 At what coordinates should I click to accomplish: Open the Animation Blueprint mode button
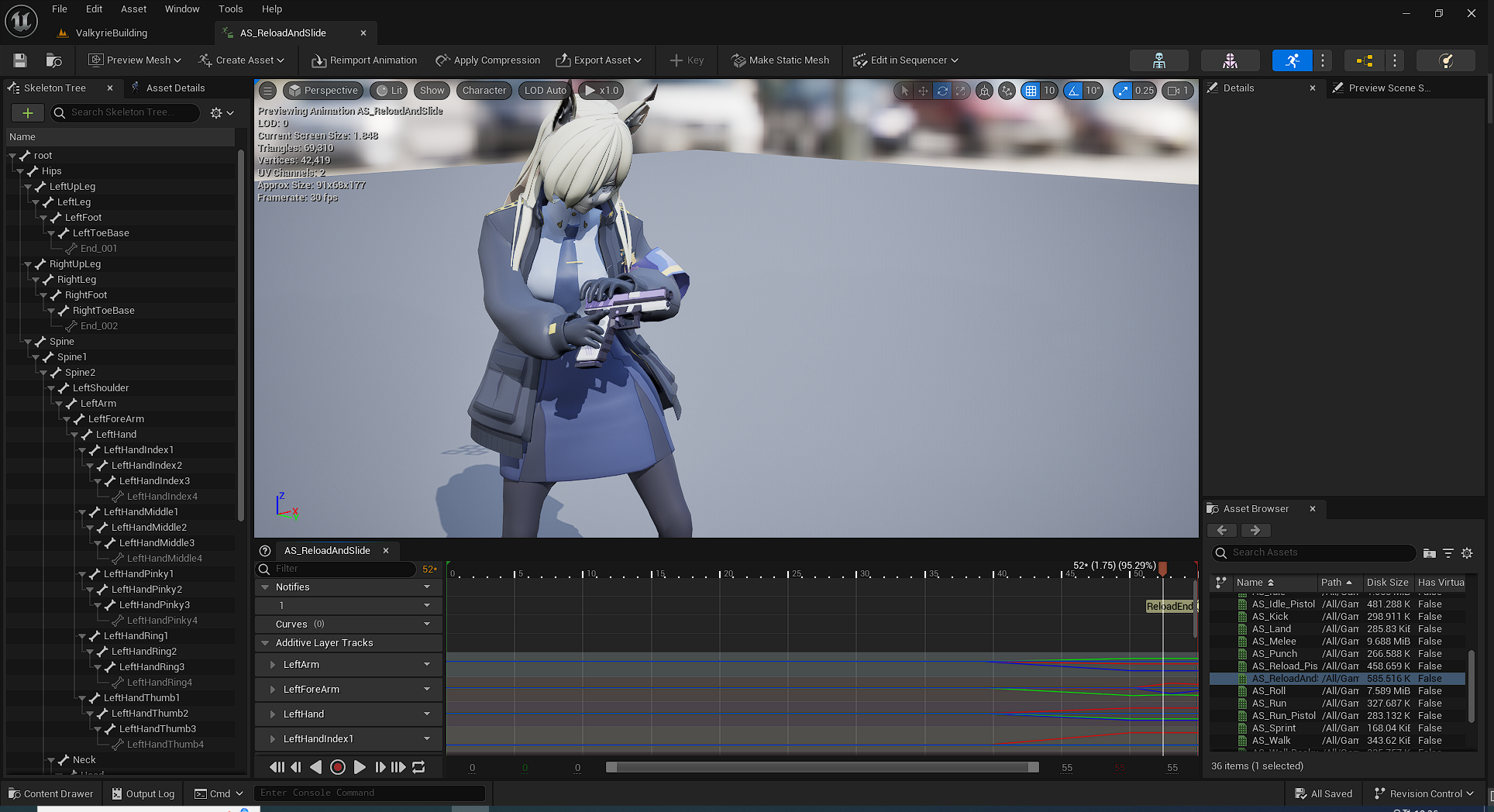pos(1365,60)
